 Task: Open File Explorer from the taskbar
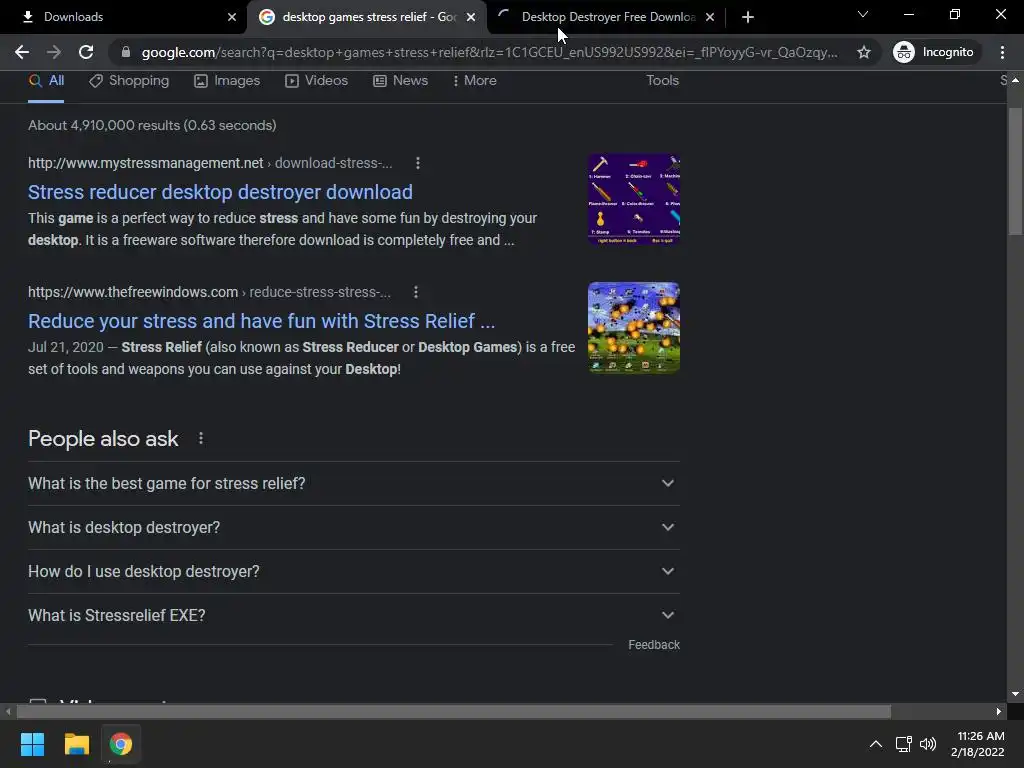pos(76,744)
